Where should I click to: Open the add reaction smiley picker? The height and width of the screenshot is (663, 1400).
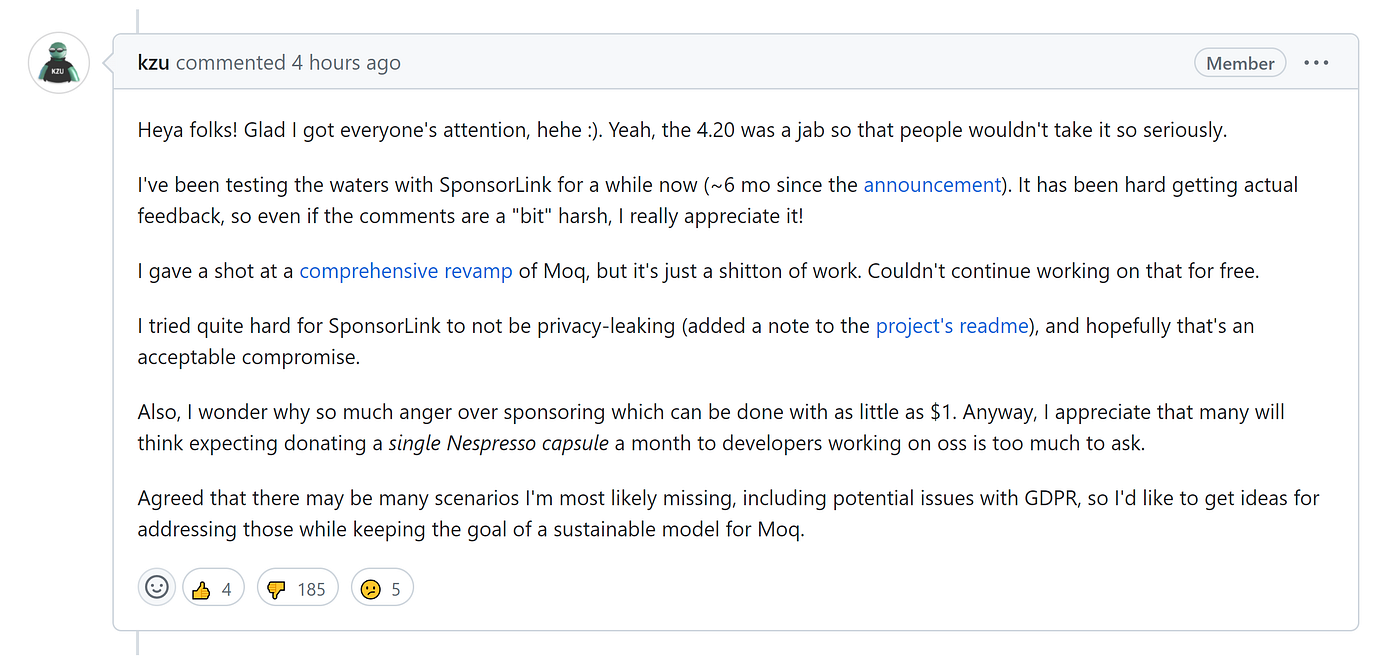157,588
